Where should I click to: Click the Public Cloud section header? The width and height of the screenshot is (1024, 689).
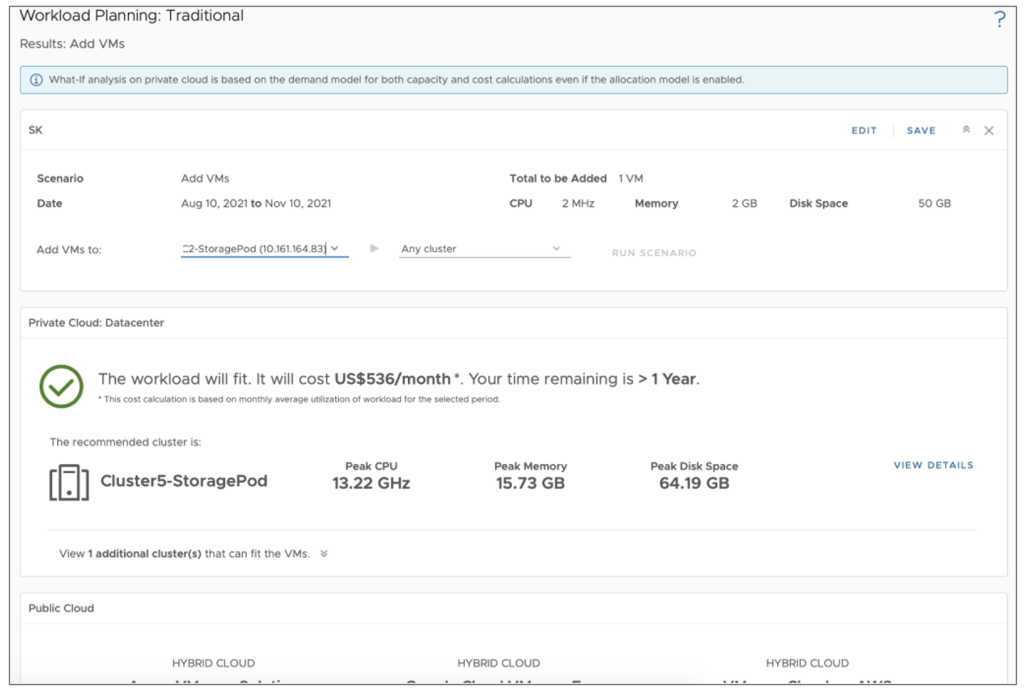tap(61, 607)
